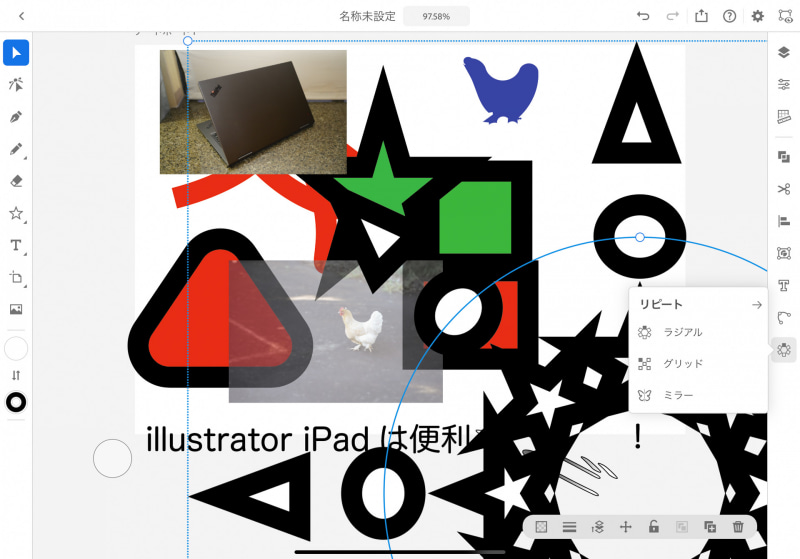Open the Object transform panel
The width and height of the screenshot is (800, 559).
[x=784, y=253]
